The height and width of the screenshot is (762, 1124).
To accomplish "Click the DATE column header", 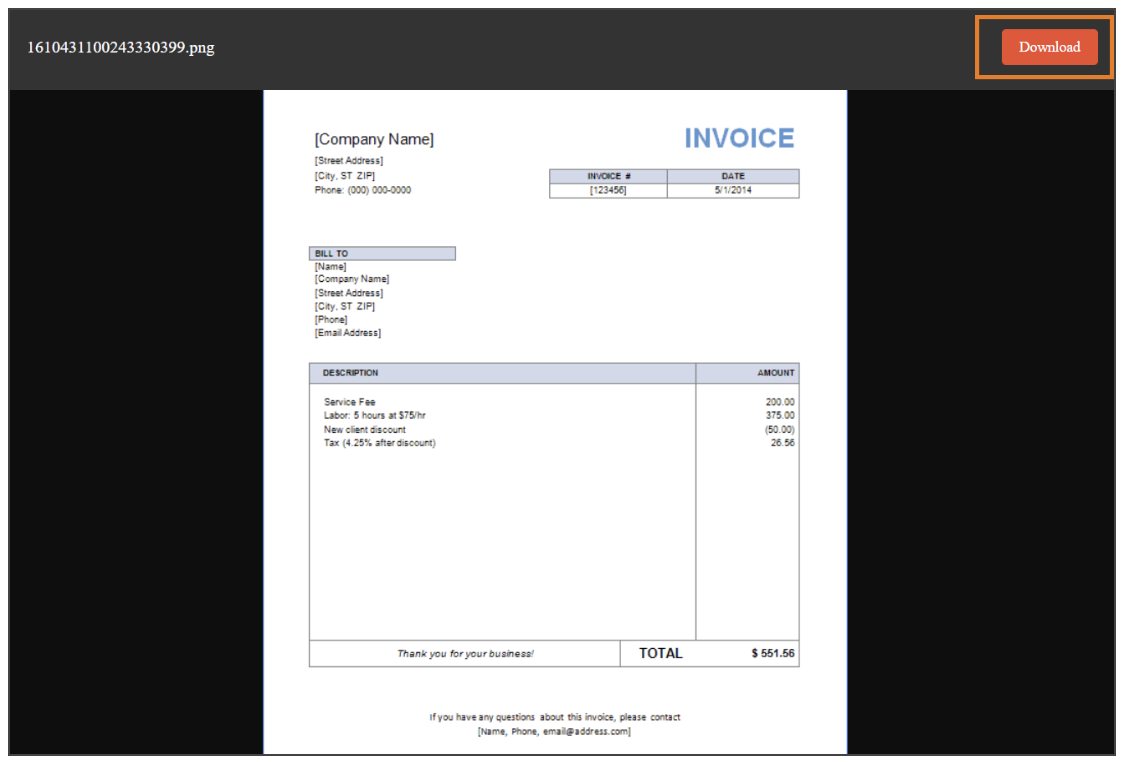I will click(733, 176).
